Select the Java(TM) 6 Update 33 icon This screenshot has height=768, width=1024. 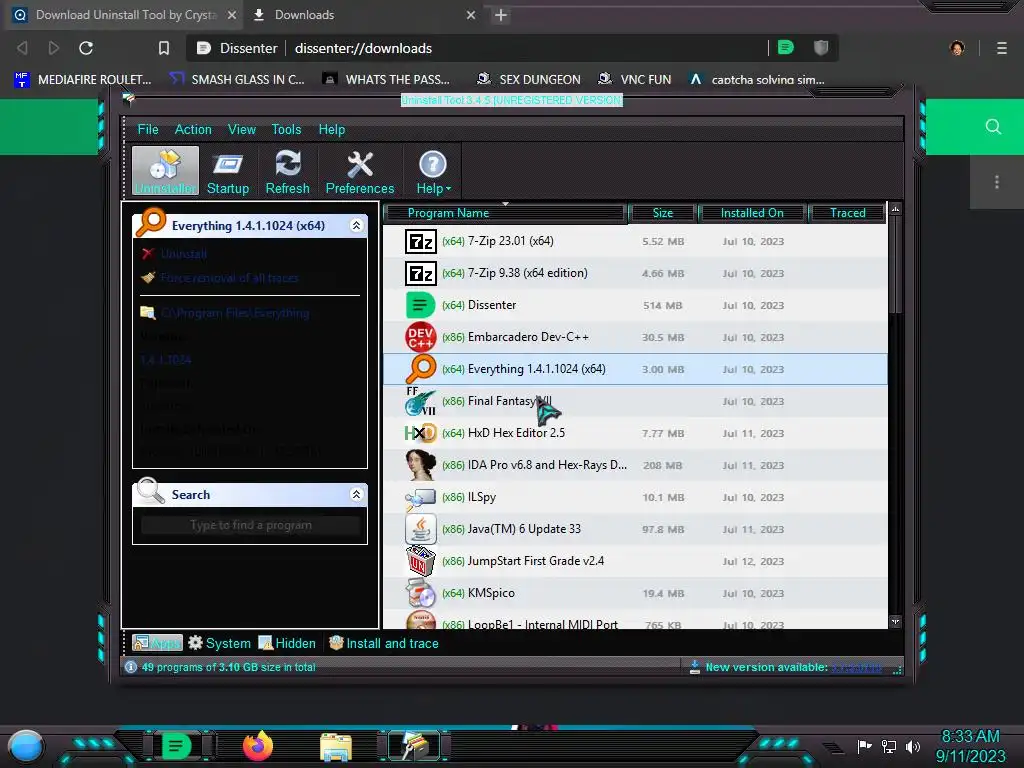(421, 529)
